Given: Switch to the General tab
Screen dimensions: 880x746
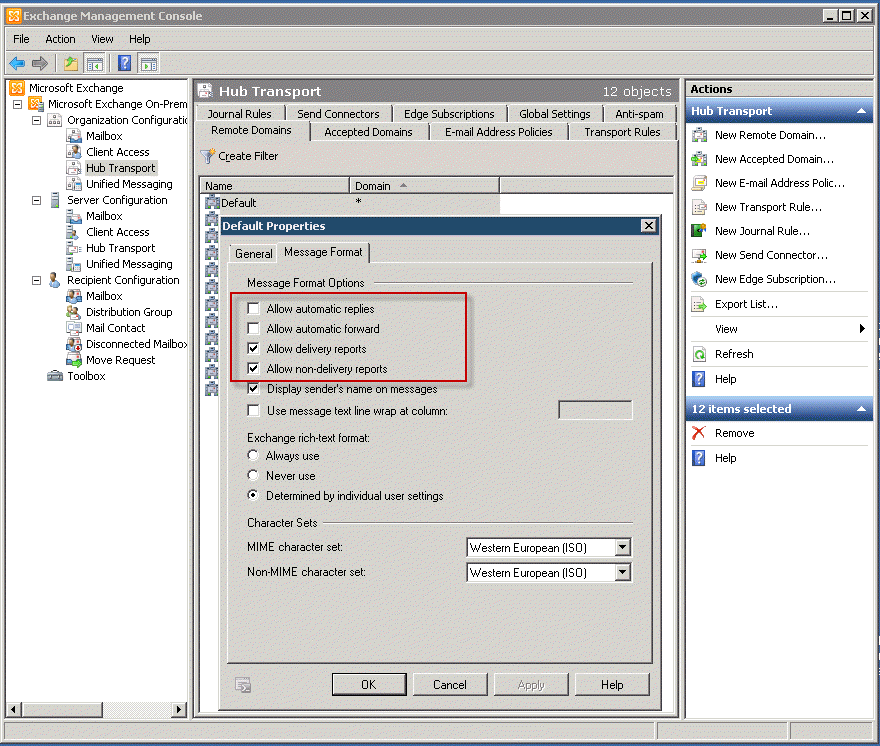Looking at the screenshot, I should point(253,254).
